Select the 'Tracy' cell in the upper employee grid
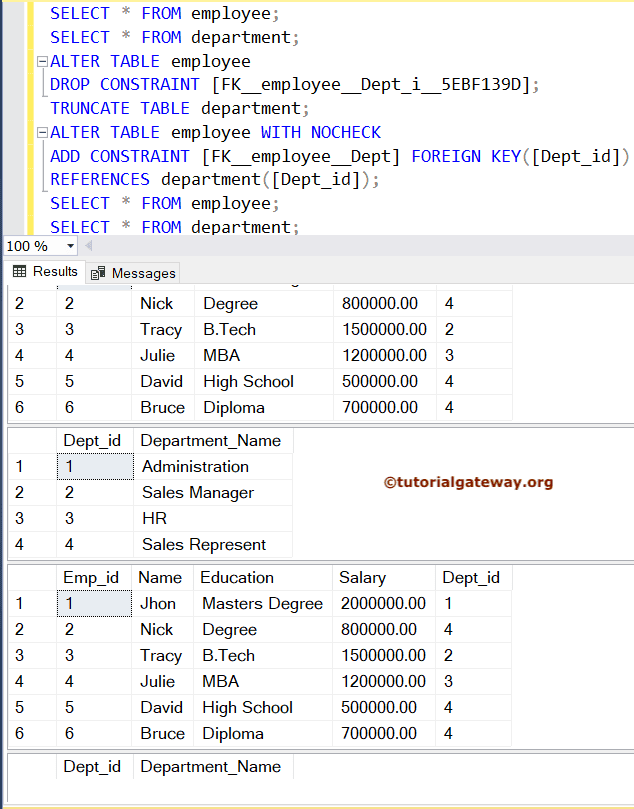 click(163, 330)
